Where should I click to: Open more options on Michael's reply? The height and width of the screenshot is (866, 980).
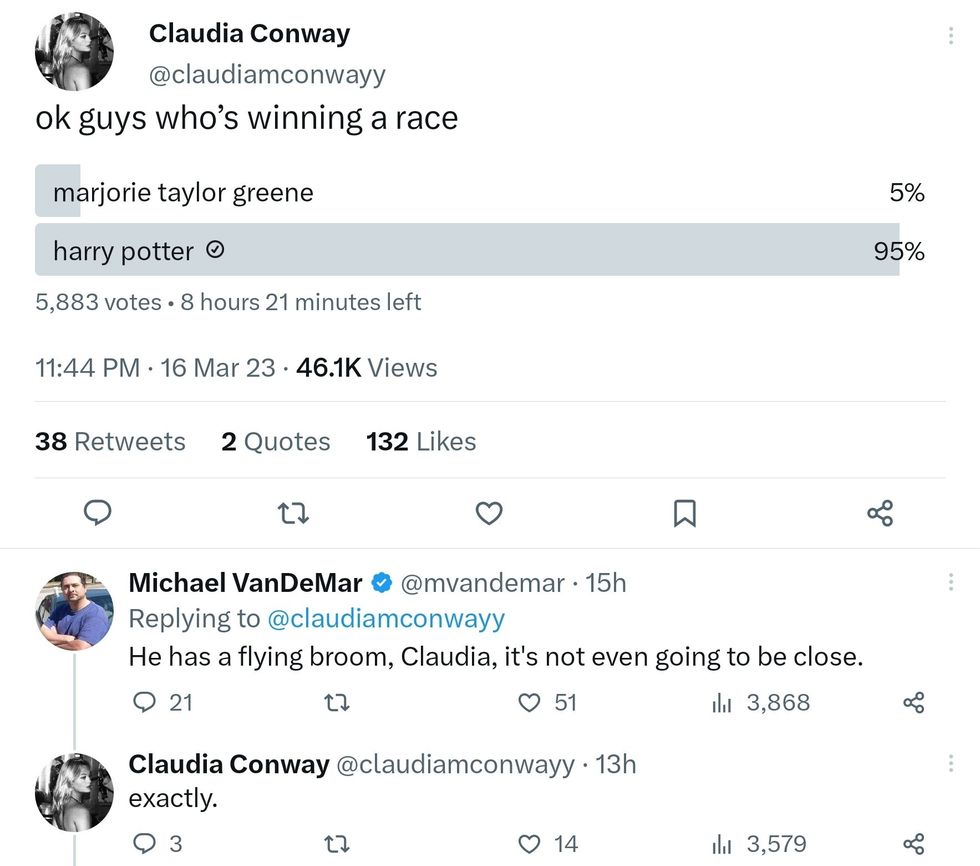coord(950,582)
